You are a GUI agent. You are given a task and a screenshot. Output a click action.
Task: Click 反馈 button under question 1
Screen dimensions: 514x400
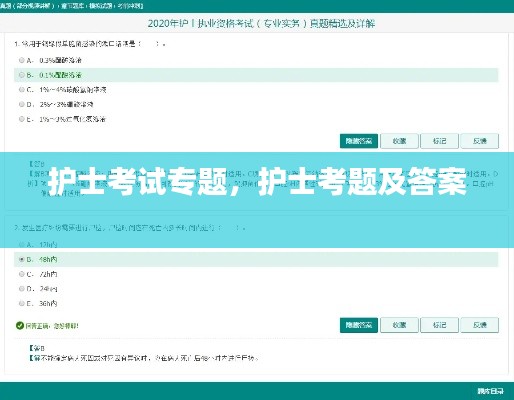480,141
